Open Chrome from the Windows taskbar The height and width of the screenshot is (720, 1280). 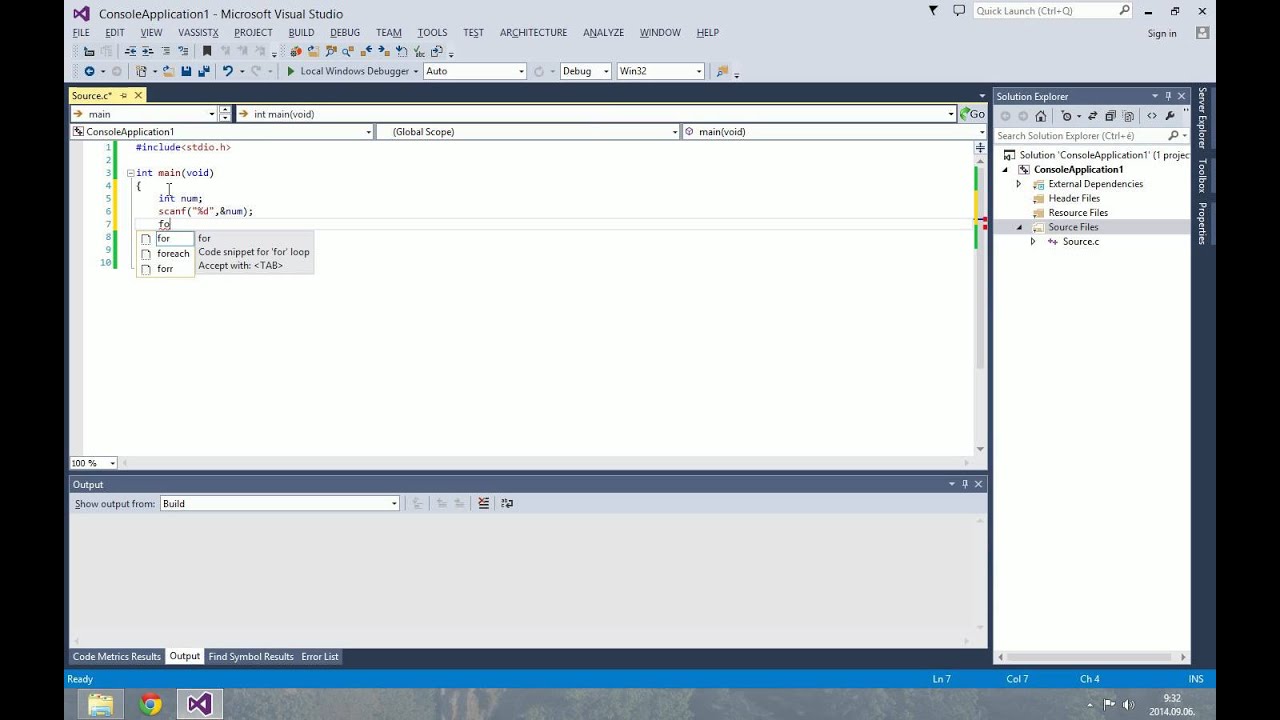[x=150, y=704]
